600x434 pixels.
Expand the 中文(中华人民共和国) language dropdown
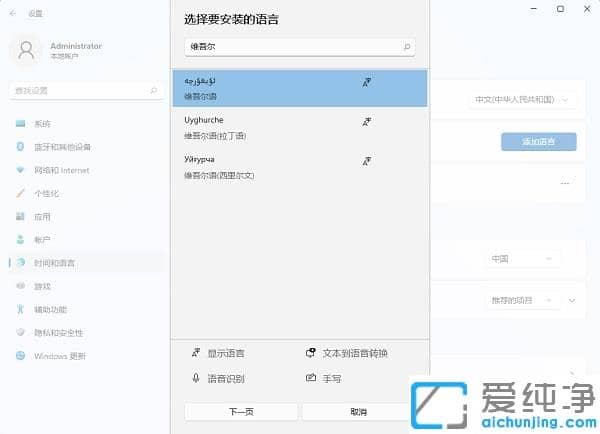coord(523,100)
